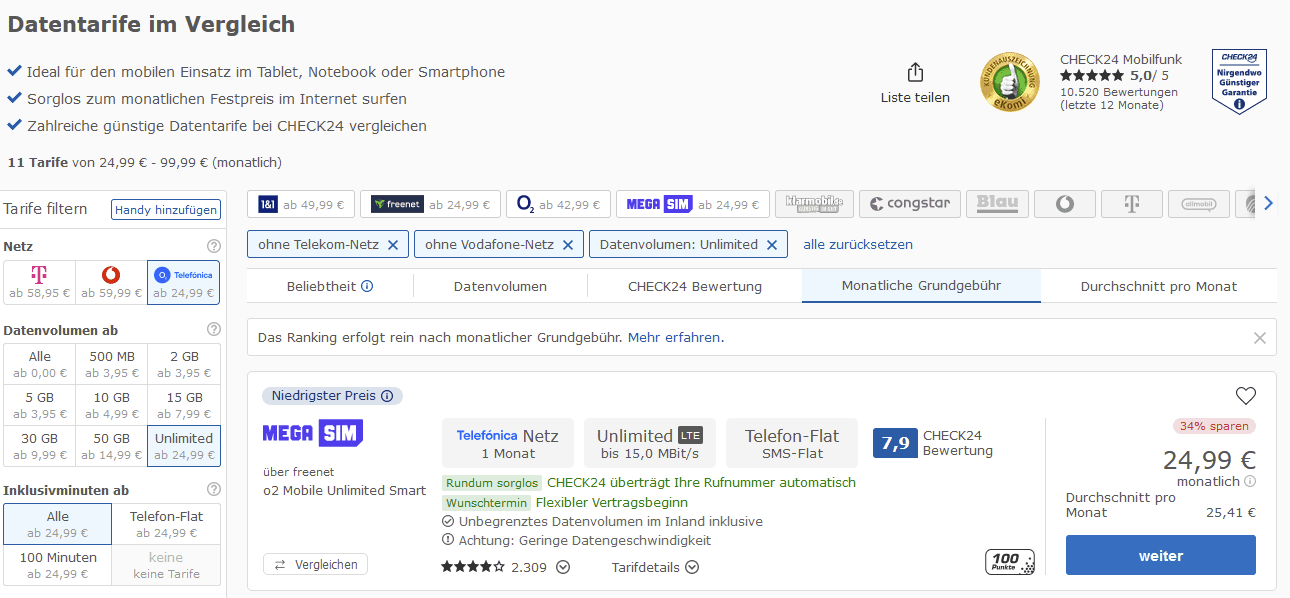The width and height of the screenshot is (1290, 598).
Task: Click the 34% sparen badge
Action: 1214,426
